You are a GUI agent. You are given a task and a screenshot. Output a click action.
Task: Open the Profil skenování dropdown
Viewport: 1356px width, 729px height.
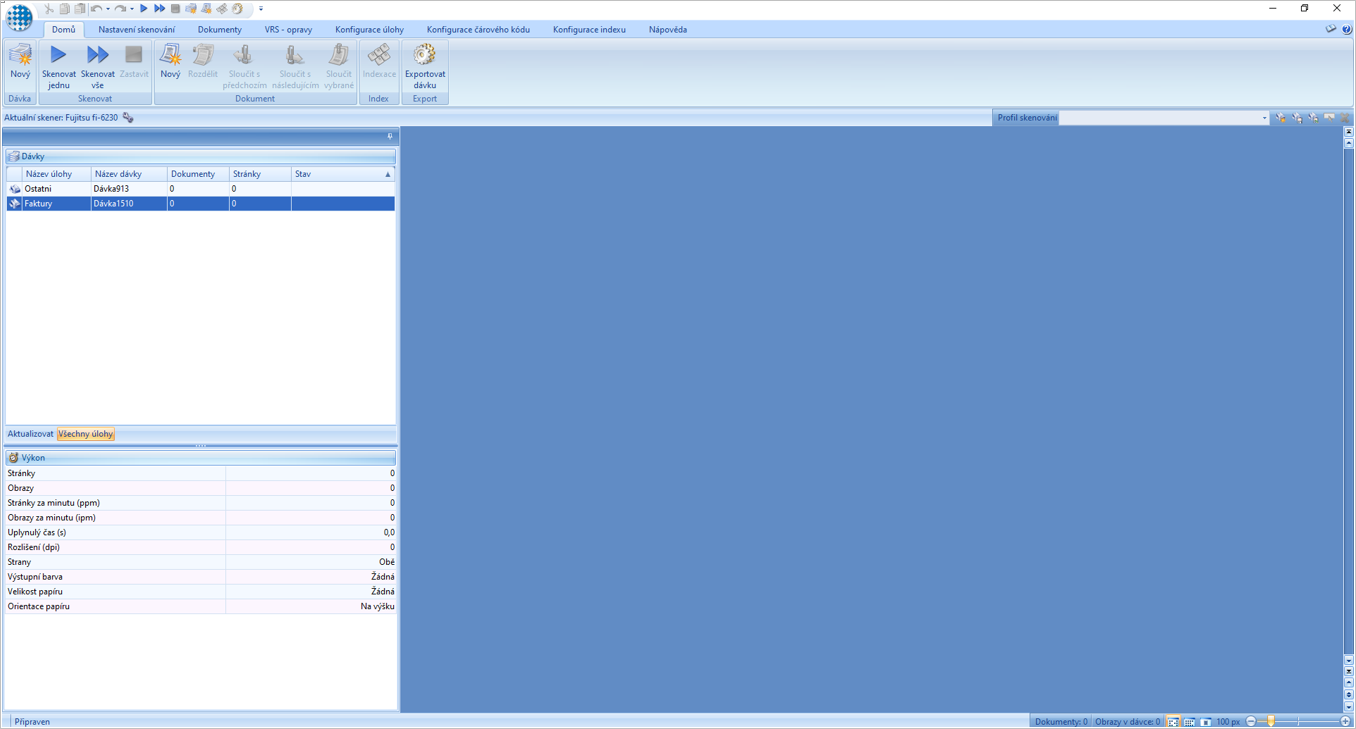[x=1264, y=118]
